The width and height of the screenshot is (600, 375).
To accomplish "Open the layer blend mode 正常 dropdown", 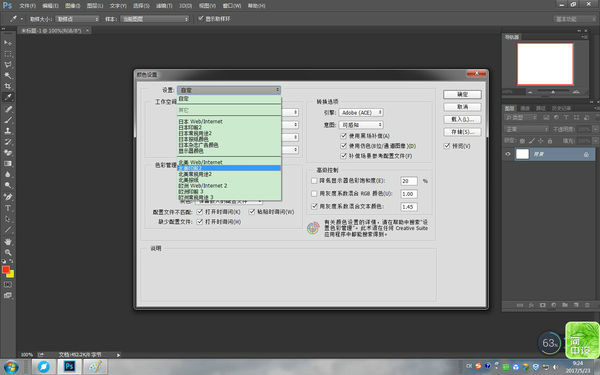I will coord(527,129).
